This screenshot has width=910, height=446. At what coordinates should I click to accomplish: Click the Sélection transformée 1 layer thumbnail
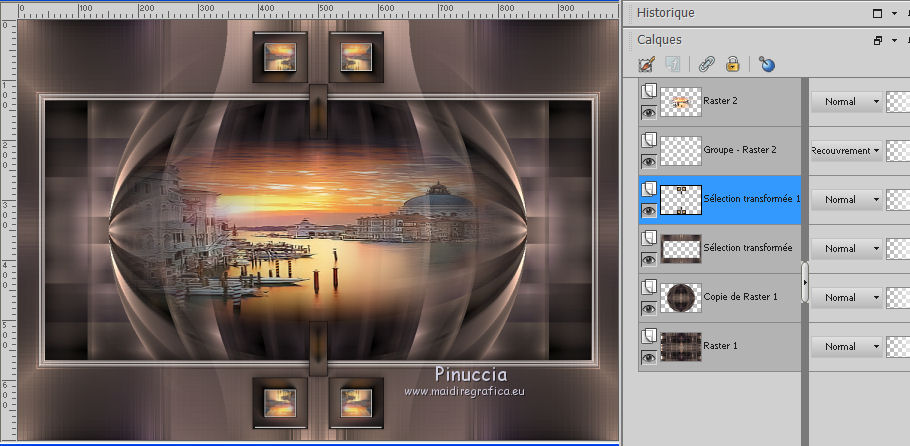(x=680, y=199)
